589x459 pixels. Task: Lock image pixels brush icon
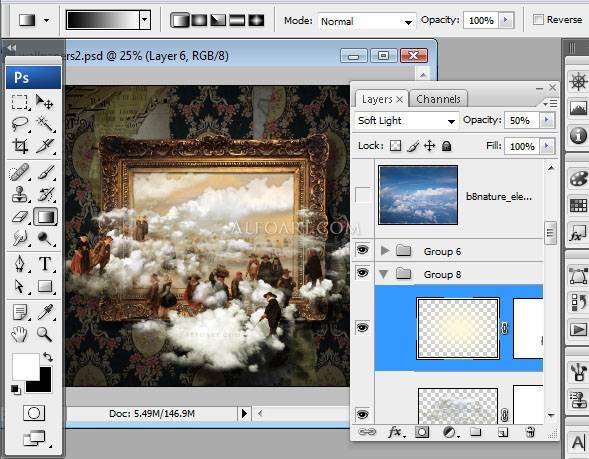point(413,146)
